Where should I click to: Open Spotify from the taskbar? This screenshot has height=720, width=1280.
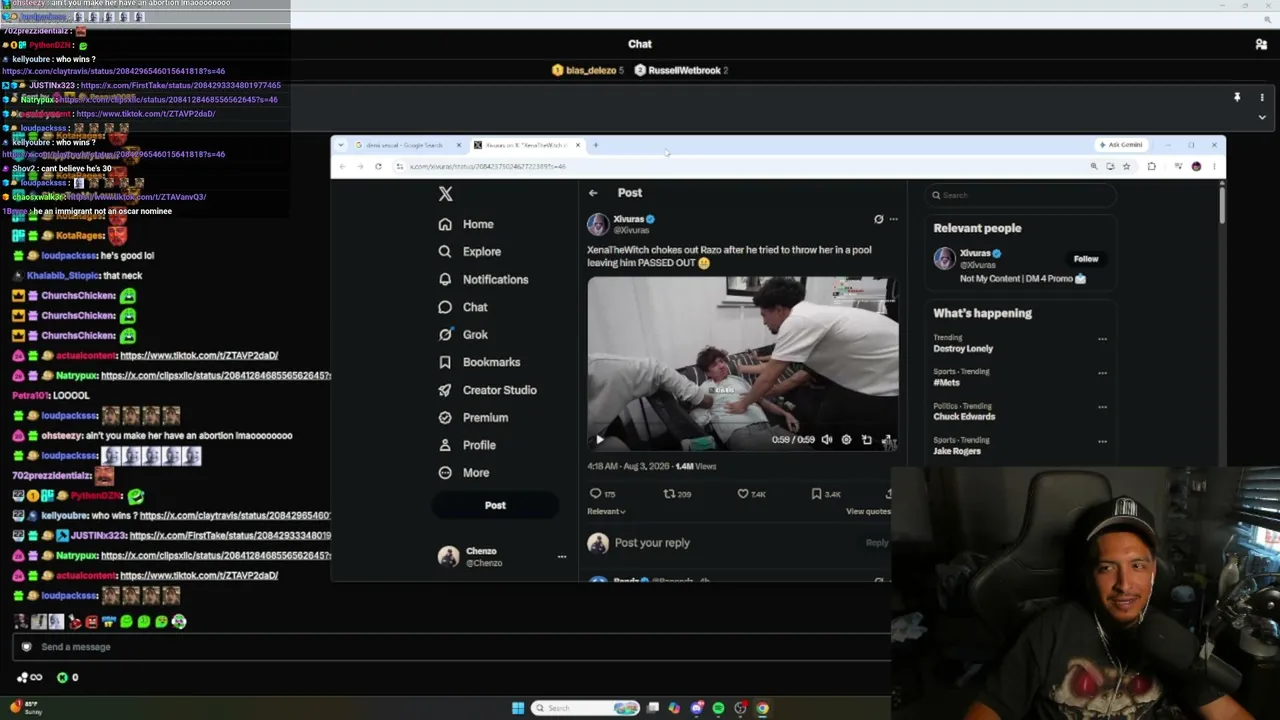click(718, 708)
